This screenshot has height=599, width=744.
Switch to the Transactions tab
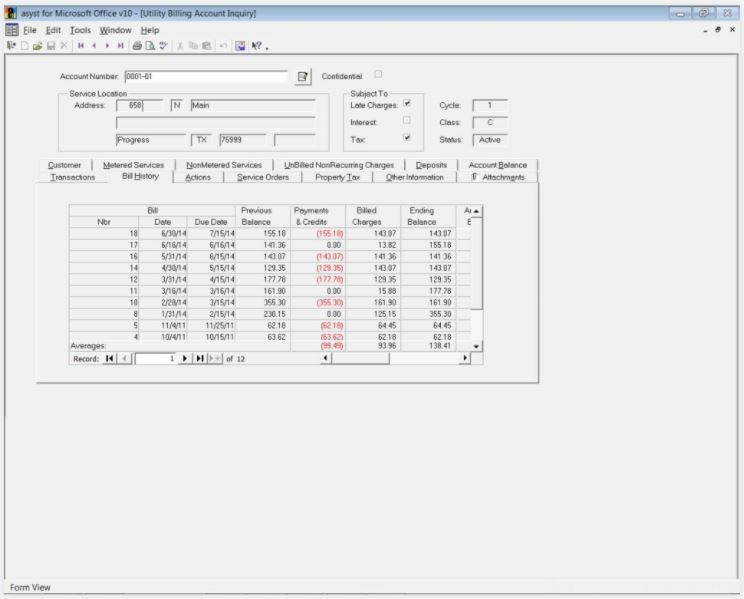(x=73, y=177)
